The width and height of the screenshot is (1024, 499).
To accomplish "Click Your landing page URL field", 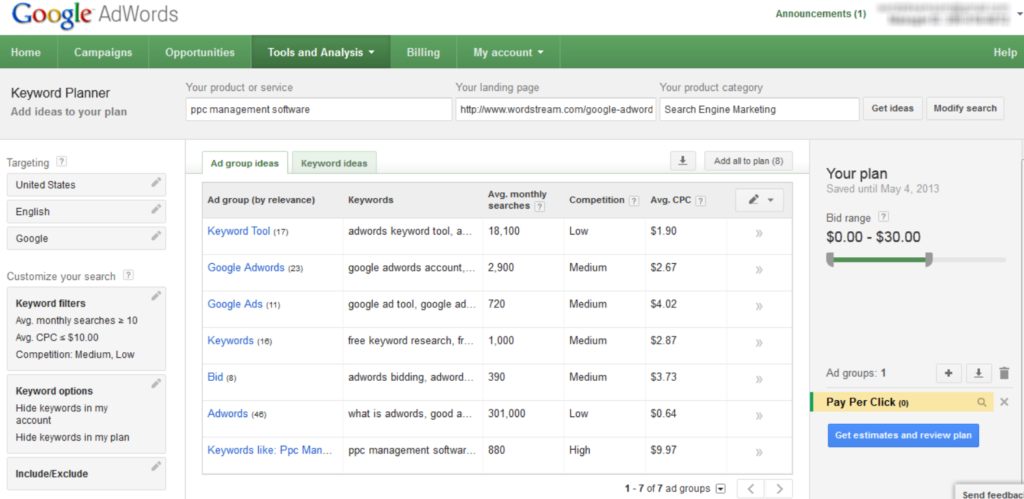I will pyautogui.click(x=556, y=110).
